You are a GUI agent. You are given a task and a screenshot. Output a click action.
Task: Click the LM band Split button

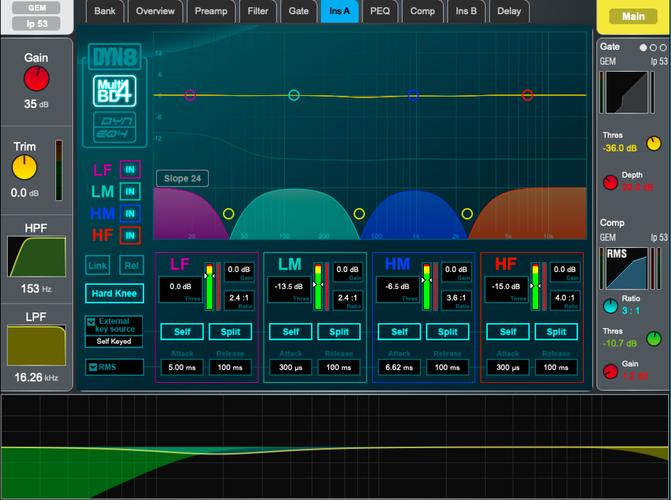pos(340,332)
